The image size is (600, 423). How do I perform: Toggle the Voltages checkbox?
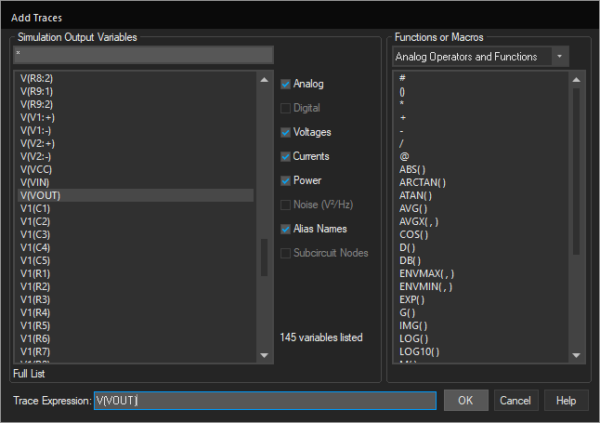click(285, 132)
